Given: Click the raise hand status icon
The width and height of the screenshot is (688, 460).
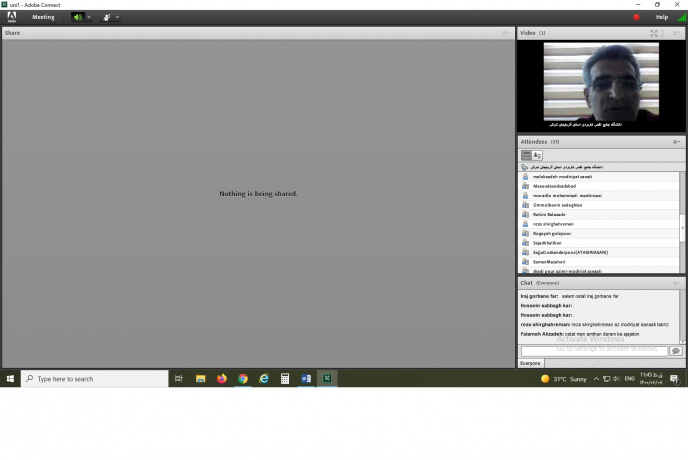Looking at the screenshot, I should [x=106, y=17].
